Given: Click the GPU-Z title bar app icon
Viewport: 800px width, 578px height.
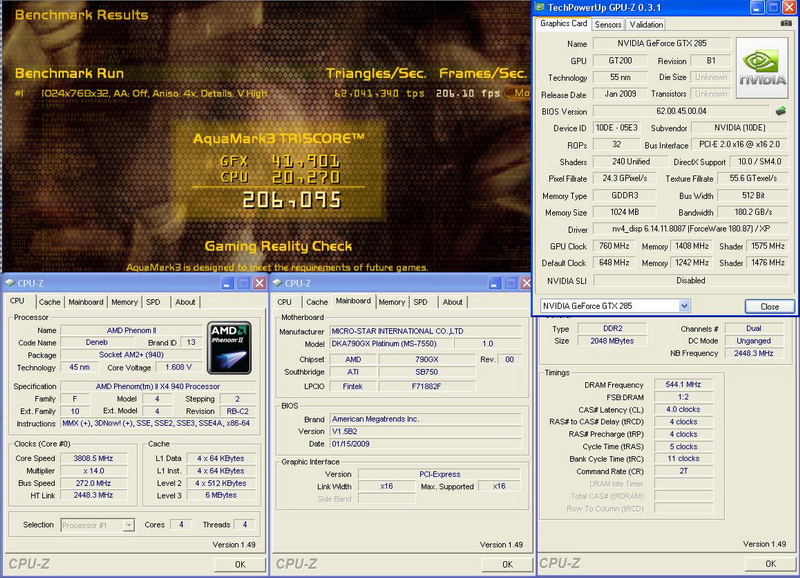Looking at the screenshot, I should coord(540,7).
